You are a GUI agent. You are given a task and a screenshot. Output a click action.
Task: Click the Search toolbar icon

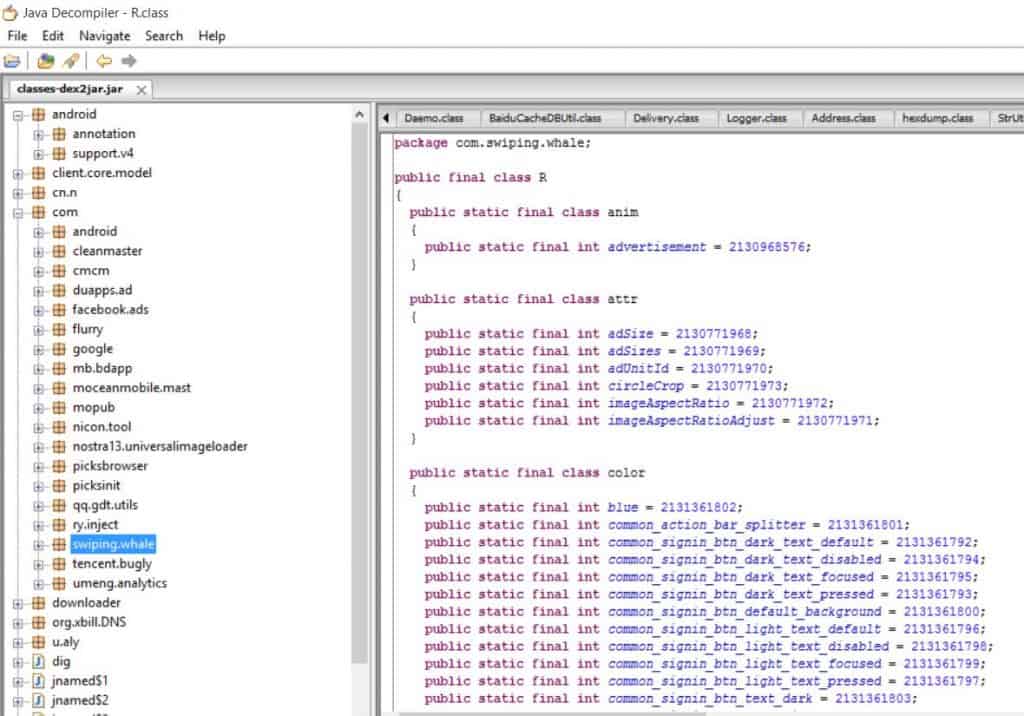click(71, 61)
